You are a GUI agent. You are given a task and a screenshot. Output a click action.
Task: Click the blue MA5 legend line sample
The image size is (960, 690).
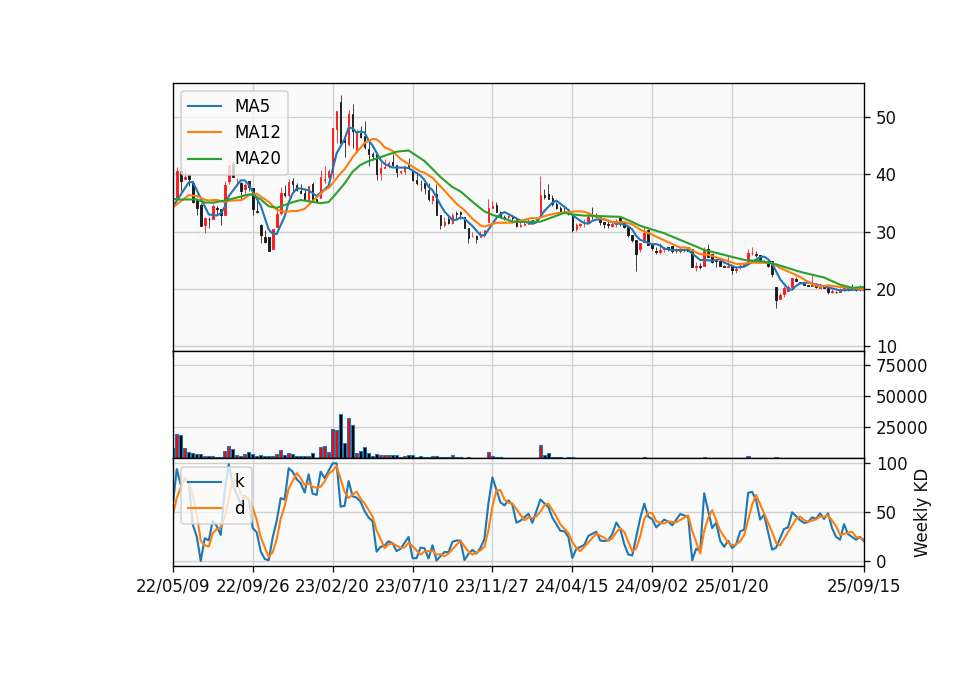pos(204,106)
